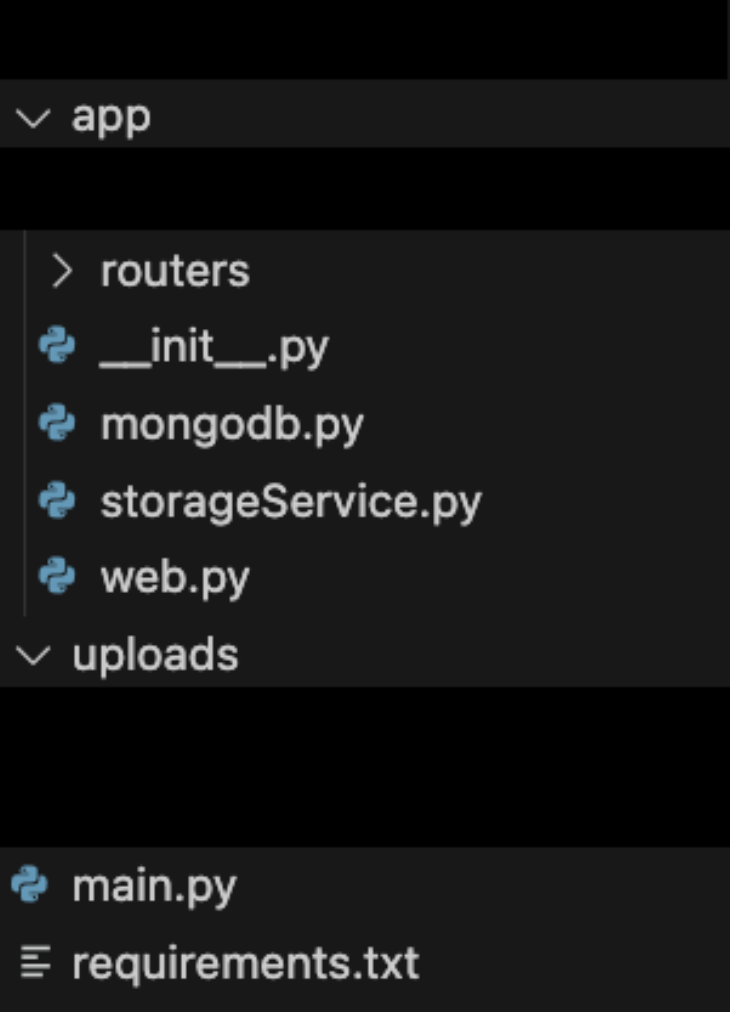The width and height of the screenshot is (730, 1012).
Task: Click the Python icon beside __init__.py
Action: [57, 345]
